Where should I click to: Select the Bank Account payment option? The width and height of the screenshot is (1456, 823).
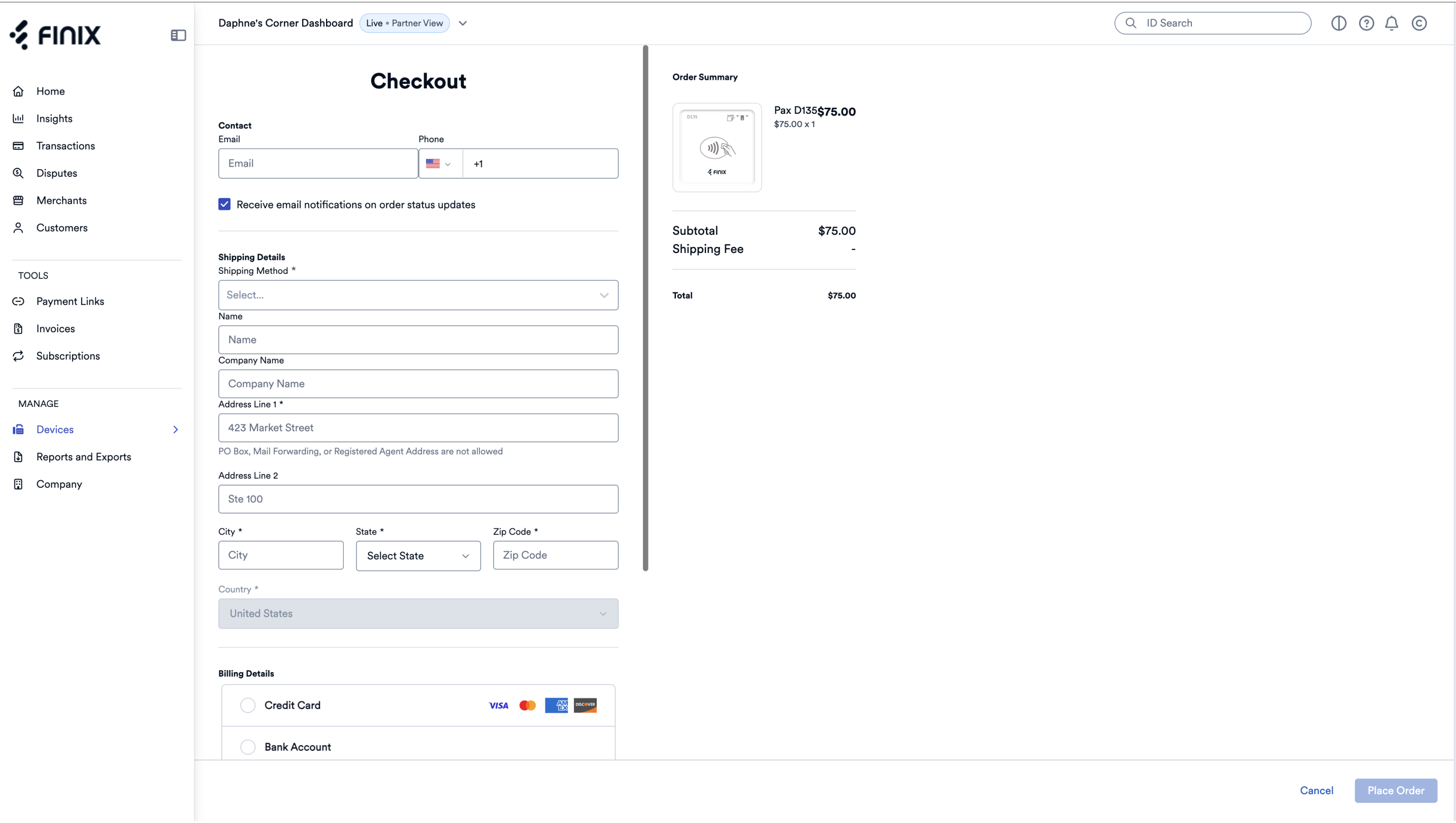[247, 747]
